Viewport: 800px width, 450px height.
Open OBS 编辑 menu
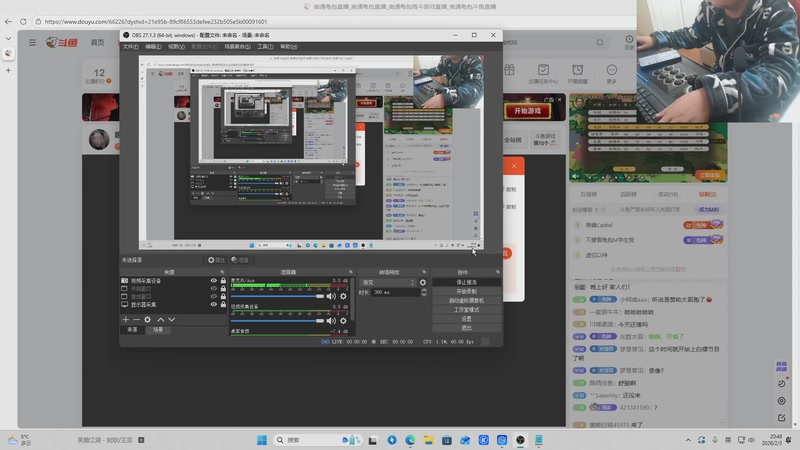[x=153, y=46]
